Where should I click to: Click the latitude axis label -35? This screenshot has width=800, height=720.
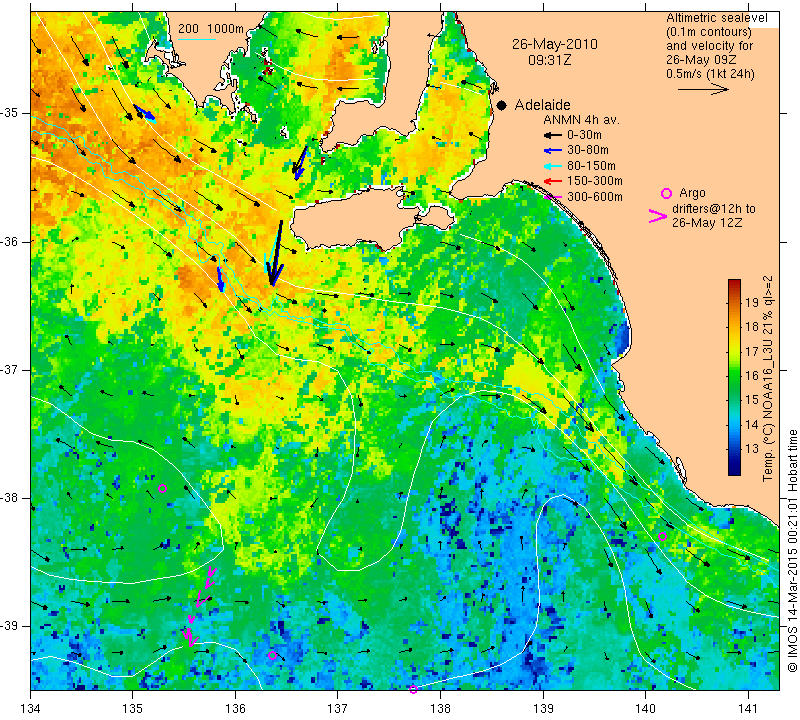click(10, 113)
